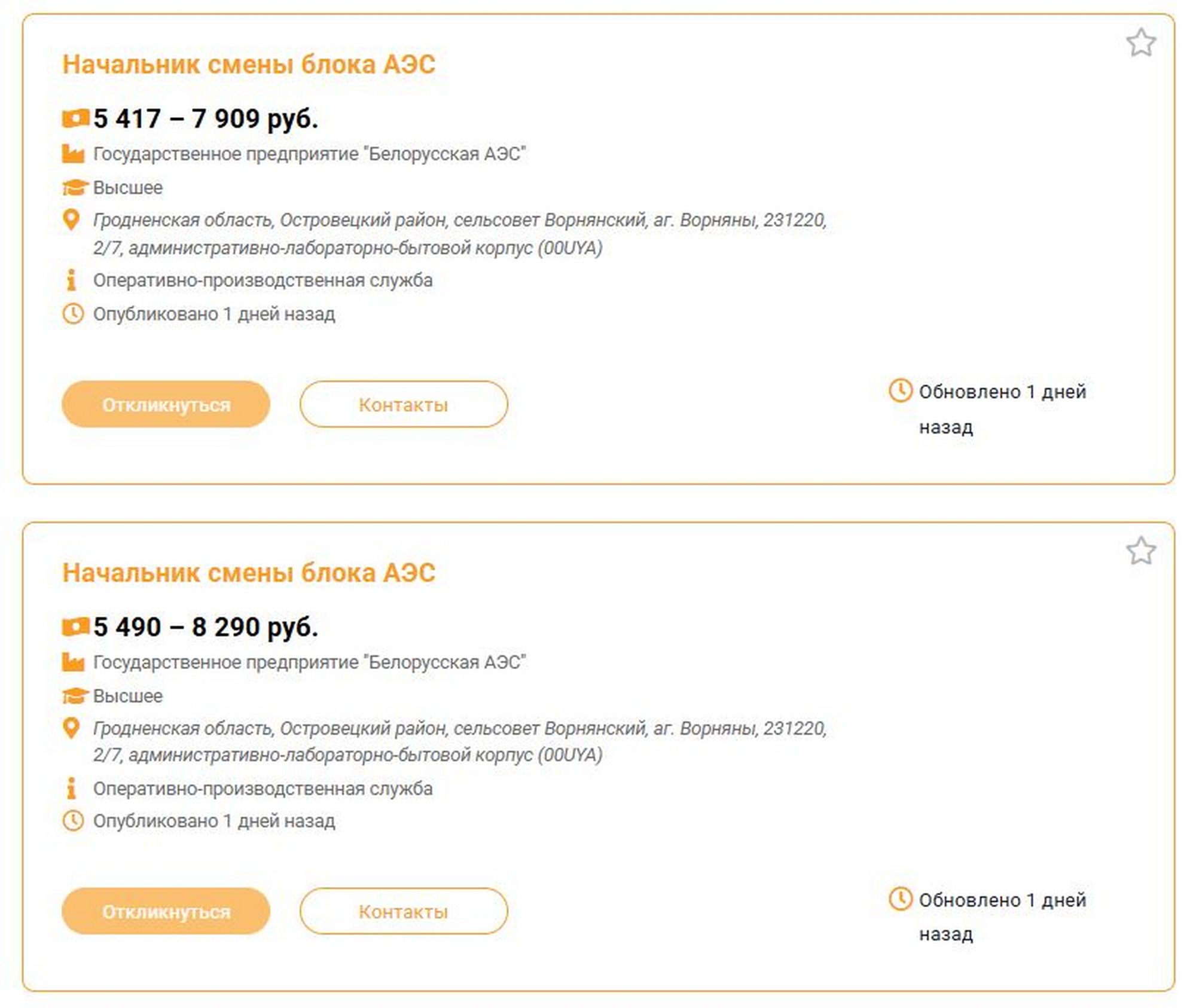
Task: Open the first Начальник смены блока АЭС title
Action: point(249,65)
